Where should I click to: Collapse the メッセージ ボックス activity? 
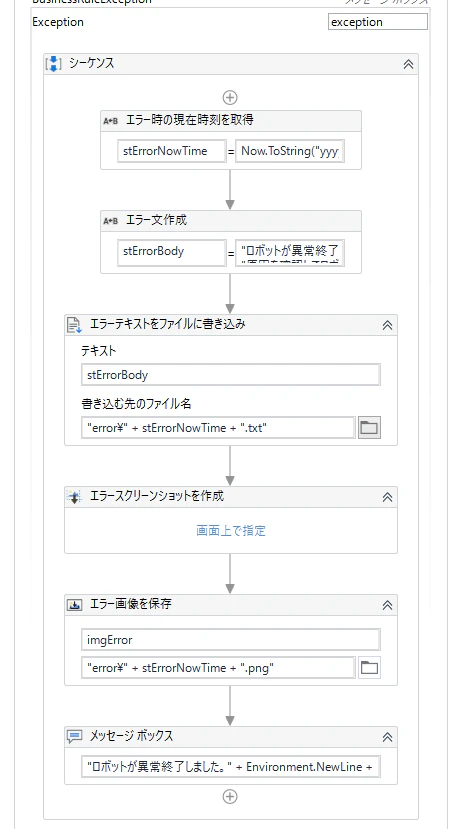click(387, 736)
